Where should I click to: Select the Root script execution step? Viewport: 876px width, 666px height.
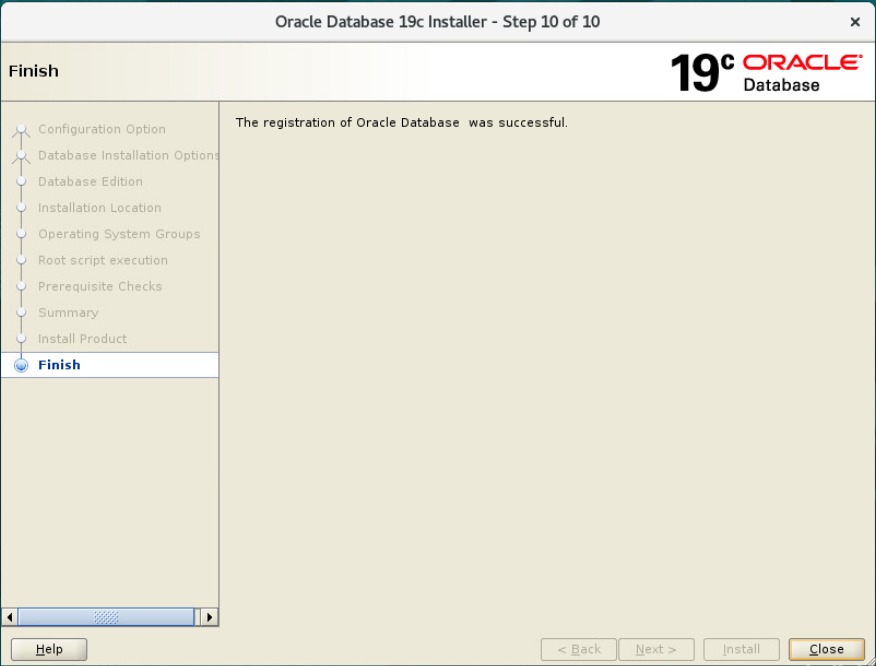[103, 260]
